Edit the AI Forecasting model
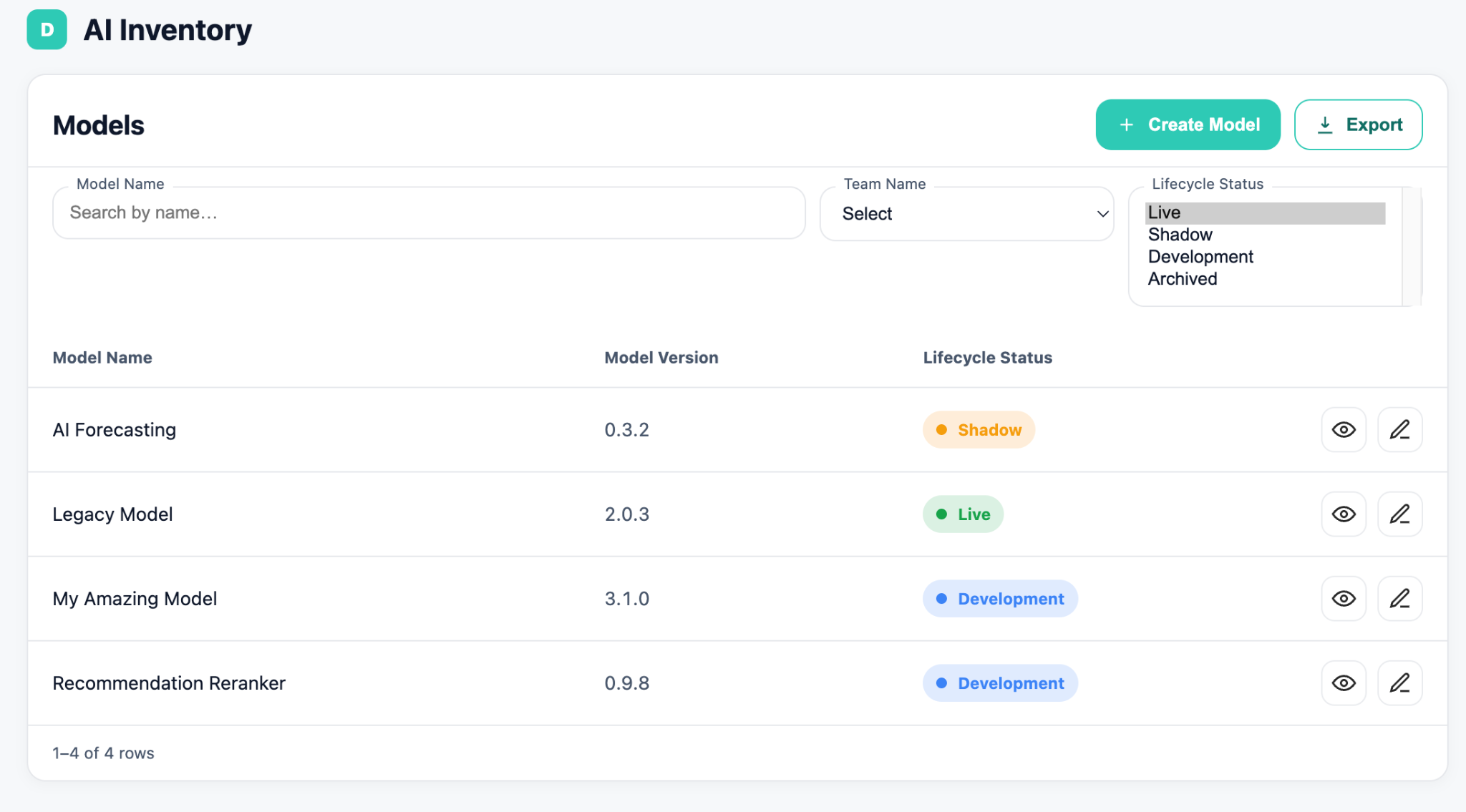1466x812 pixels. point(1400,429)
